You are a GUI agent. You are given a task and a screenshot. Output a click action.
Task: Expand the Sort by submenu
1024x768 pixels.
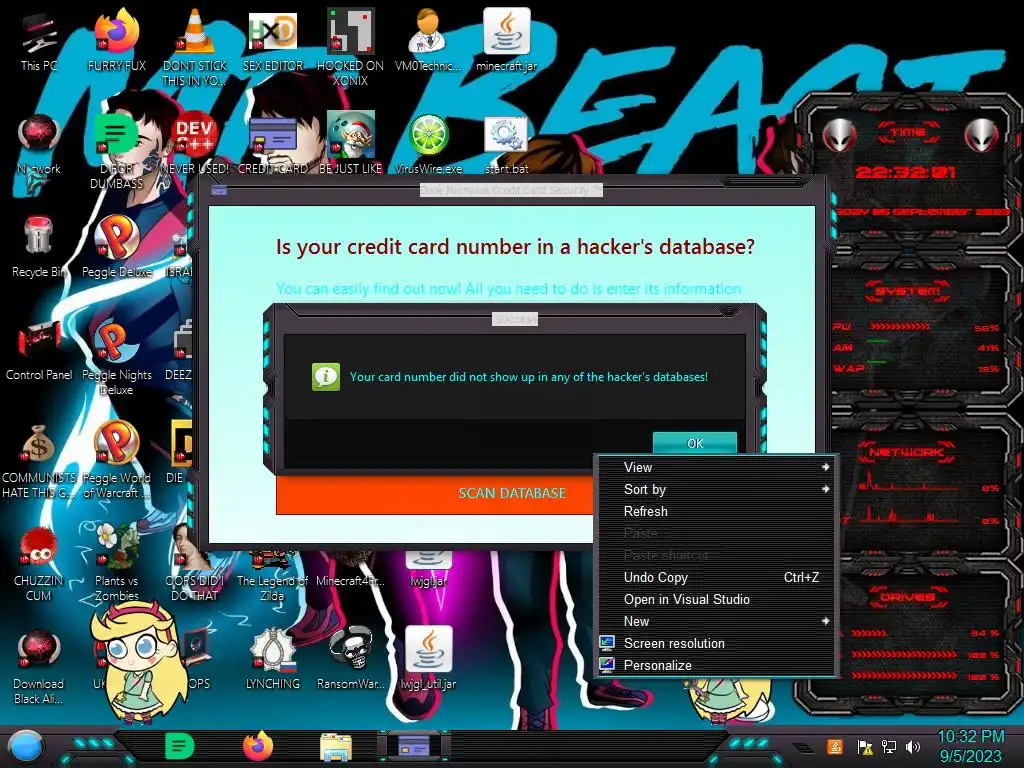pyautogui.click(x=716, y=489)
